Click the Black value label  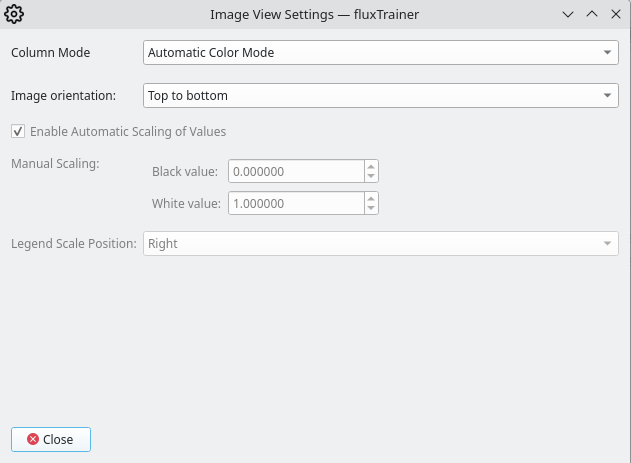click(x=185, y=172)
